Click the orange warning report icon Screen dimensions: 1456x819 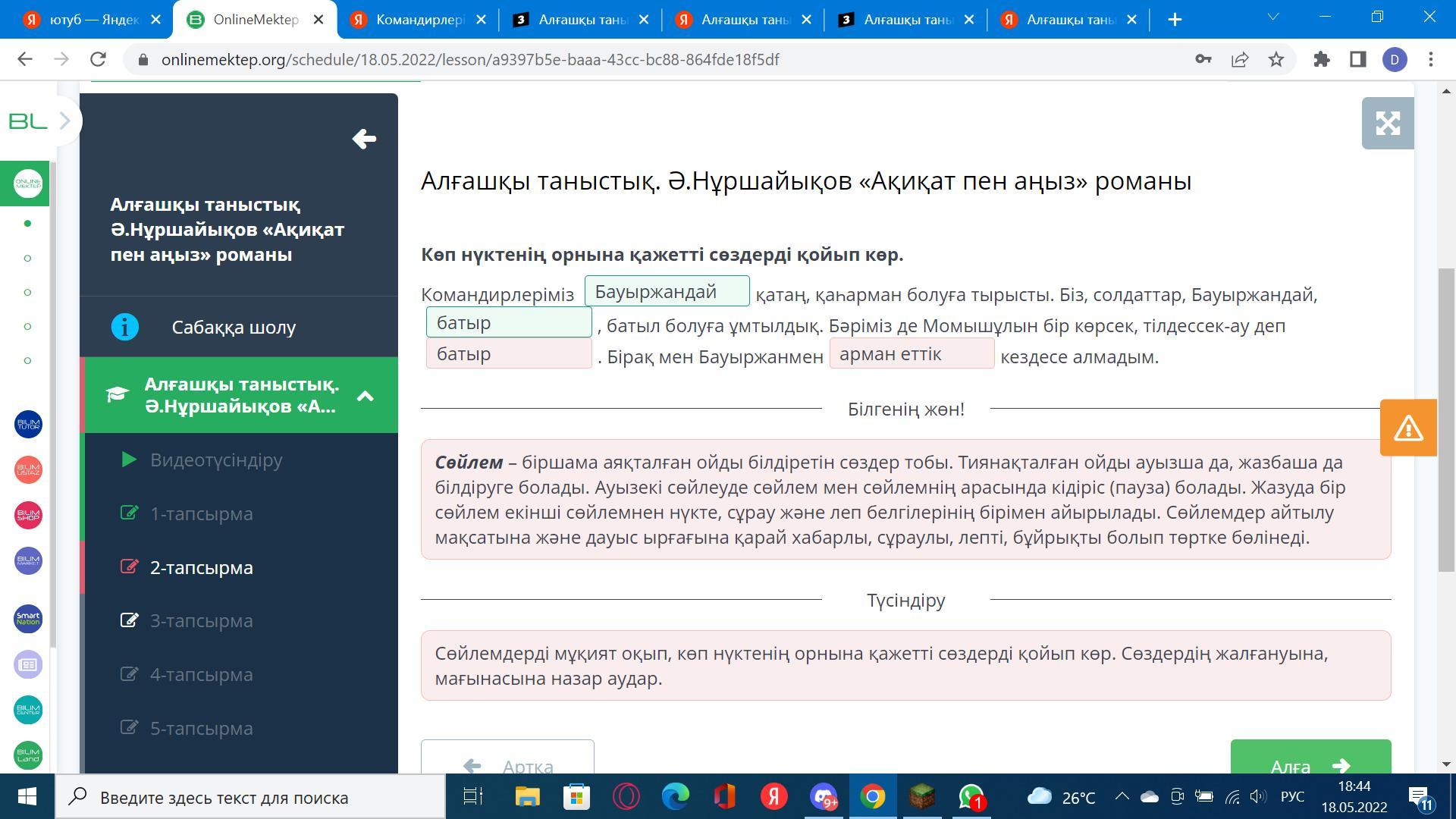click(1407, 428)
